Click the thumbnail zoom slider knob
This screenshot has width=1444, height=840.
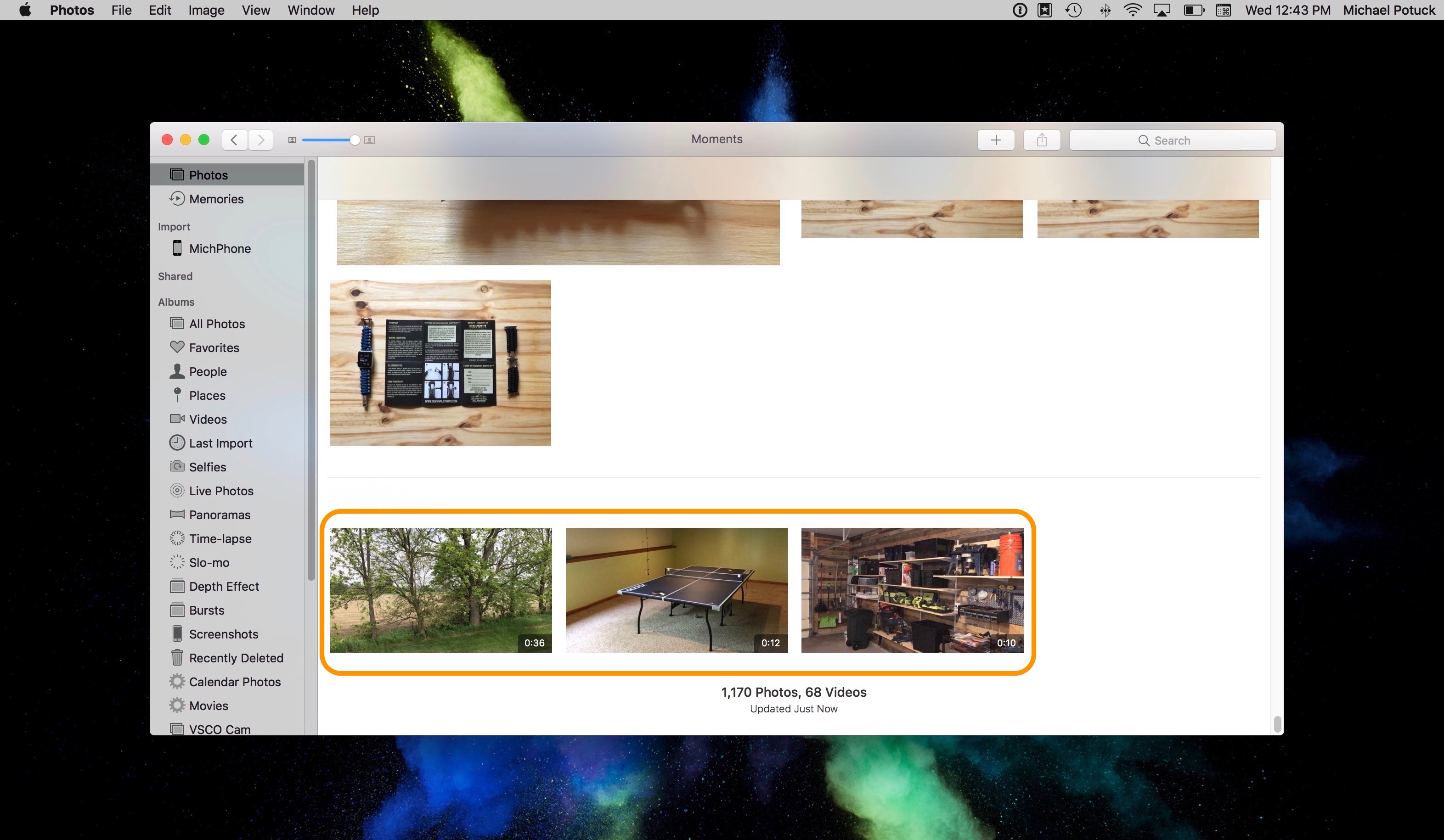coord(355,140)
